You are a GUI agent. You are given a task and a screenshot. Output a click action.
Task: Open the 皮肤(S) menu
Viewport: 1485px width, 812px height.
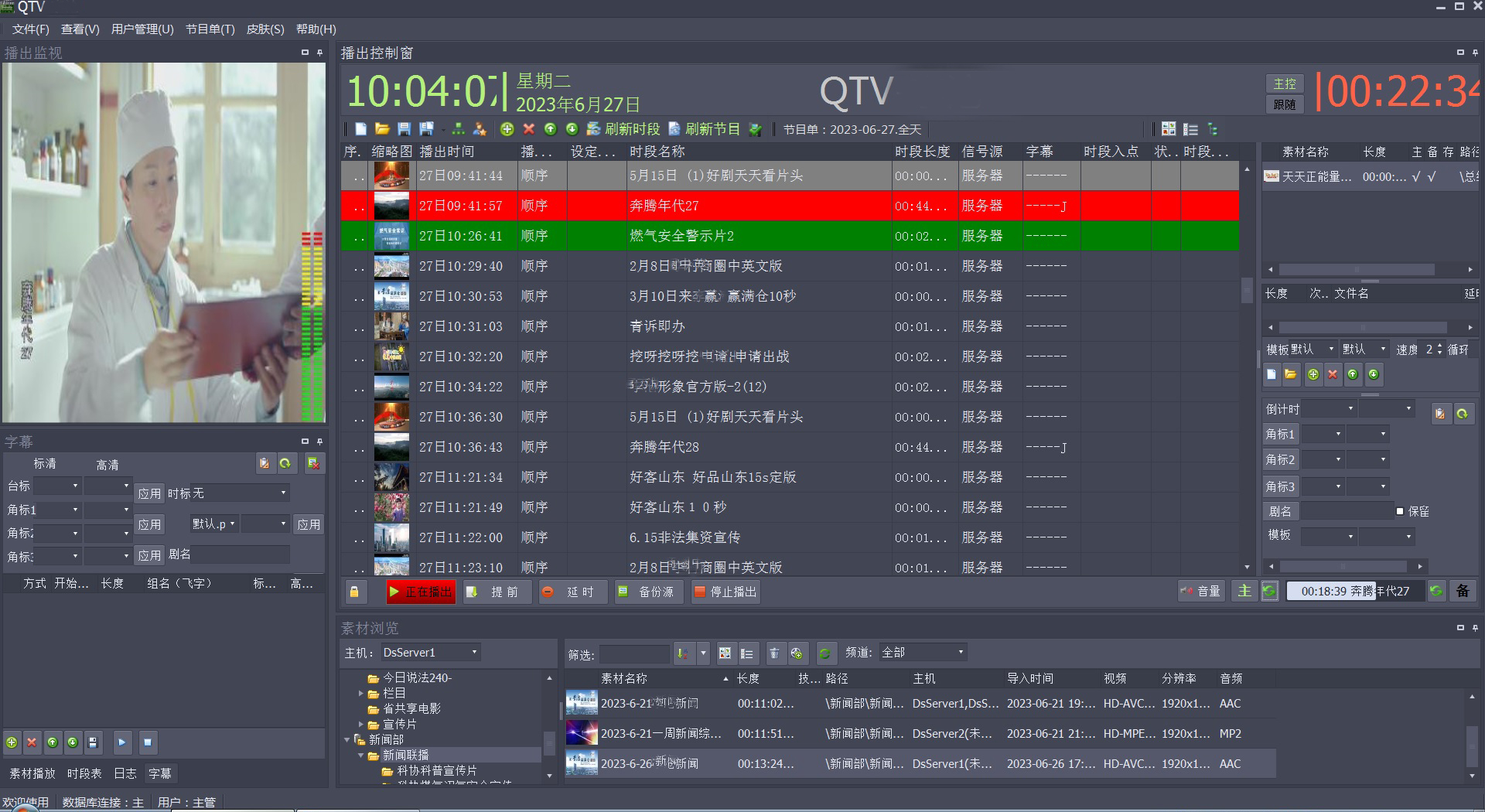[x=265, y=29]
